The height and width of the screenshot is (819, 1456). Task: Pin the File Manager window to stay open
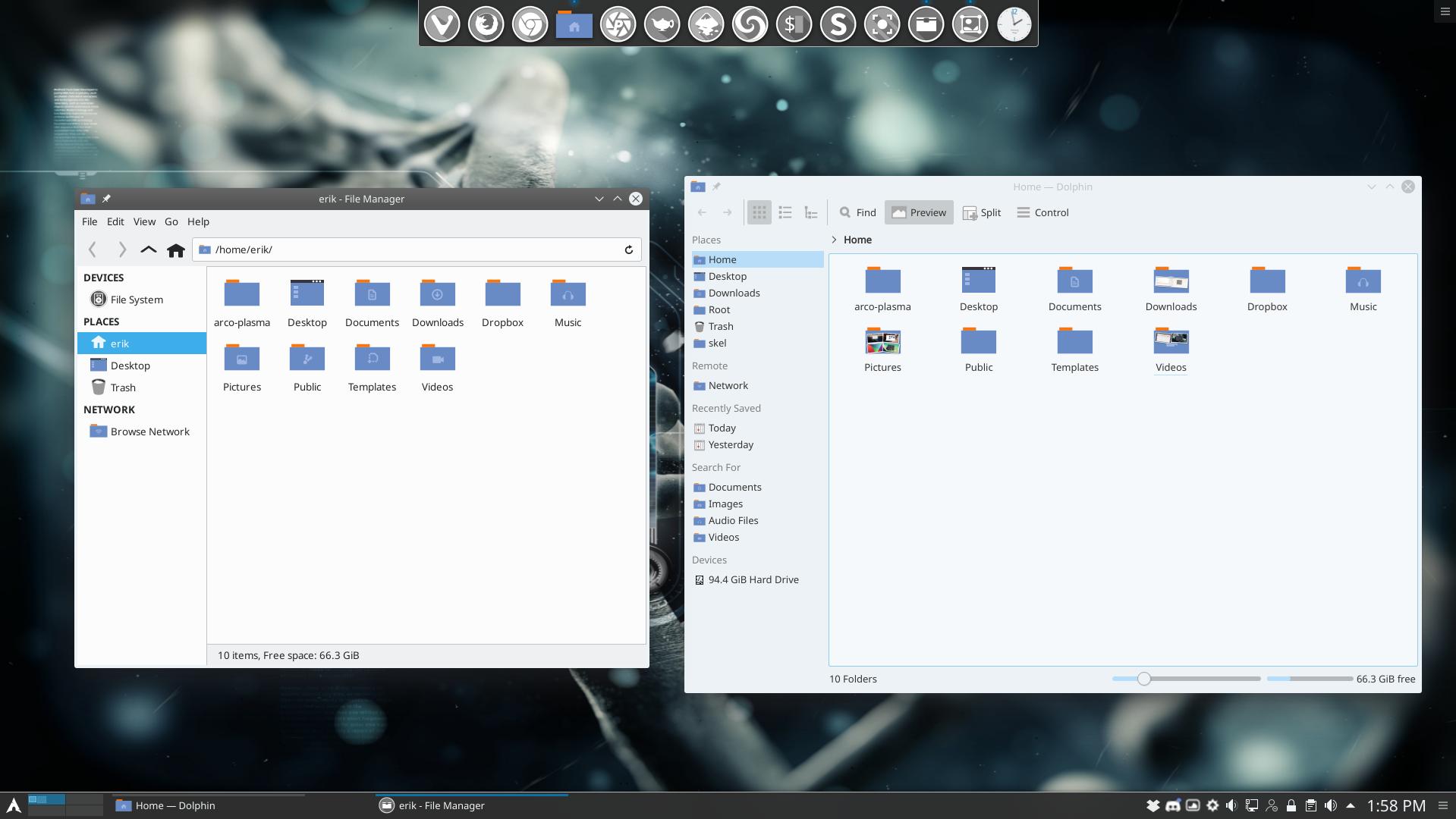coord(106,199)
